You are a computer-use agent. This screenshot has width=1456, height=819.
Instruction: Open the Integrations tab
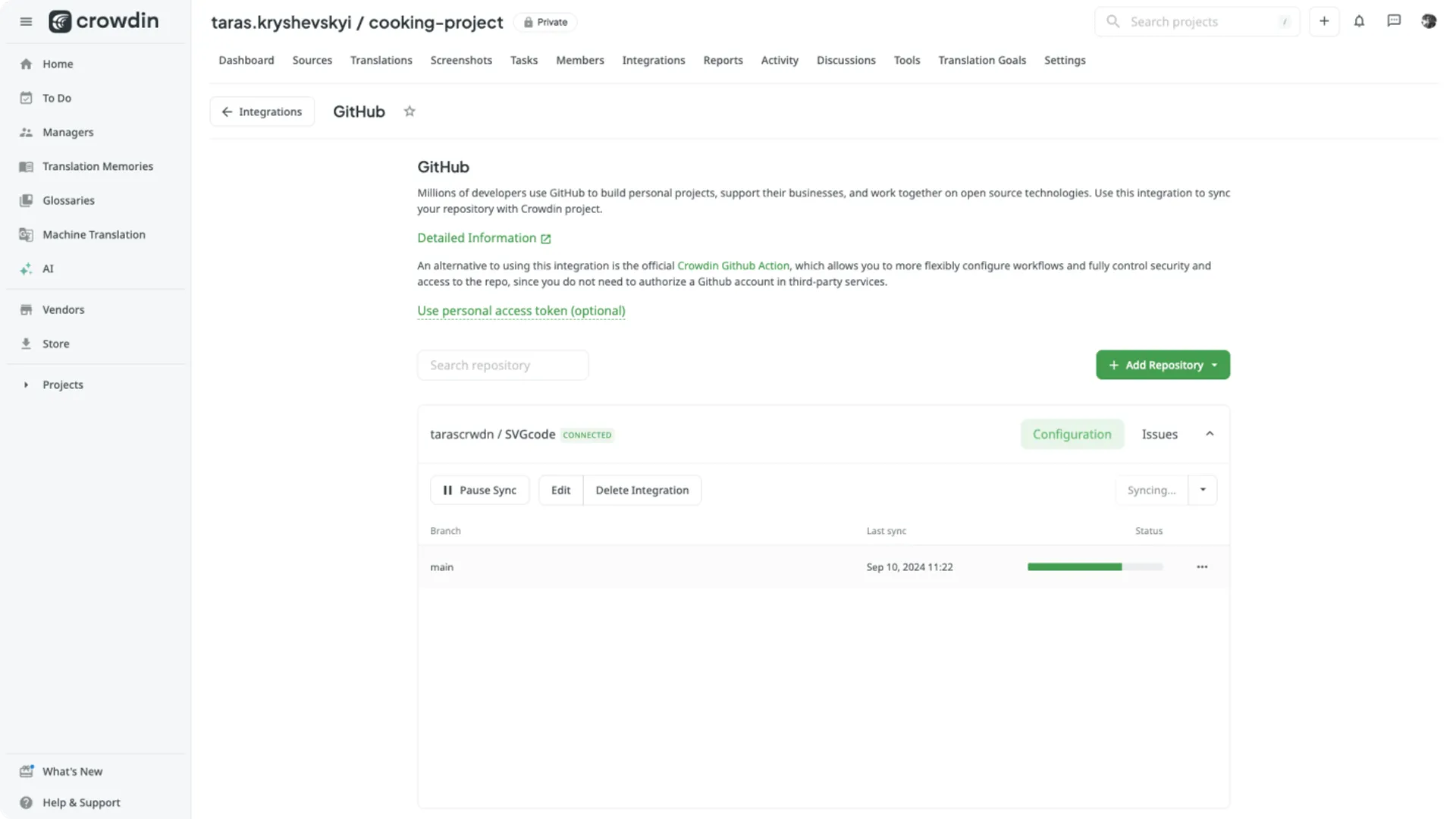pos(654,60)
